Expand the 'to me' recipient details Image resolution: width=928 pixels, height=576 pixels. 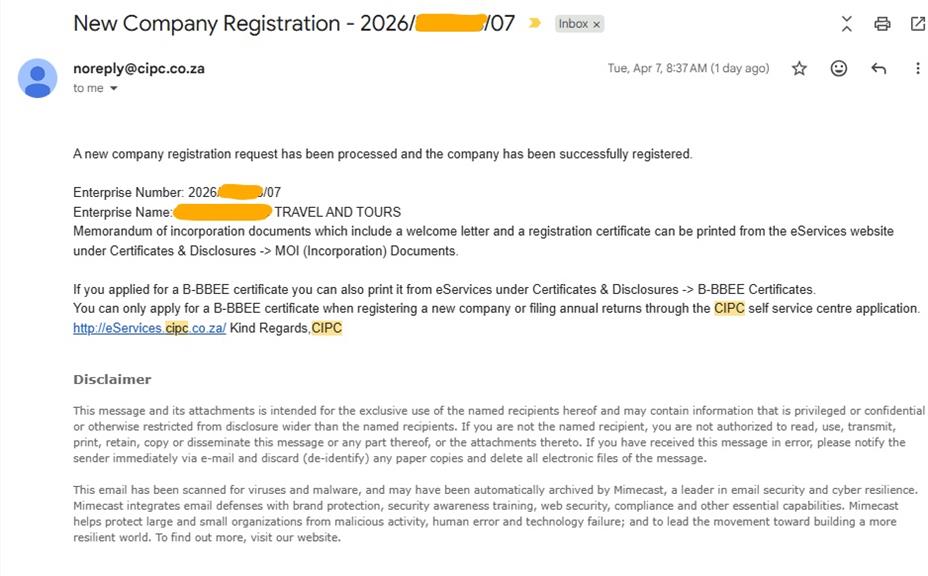[x=113, y=88]
